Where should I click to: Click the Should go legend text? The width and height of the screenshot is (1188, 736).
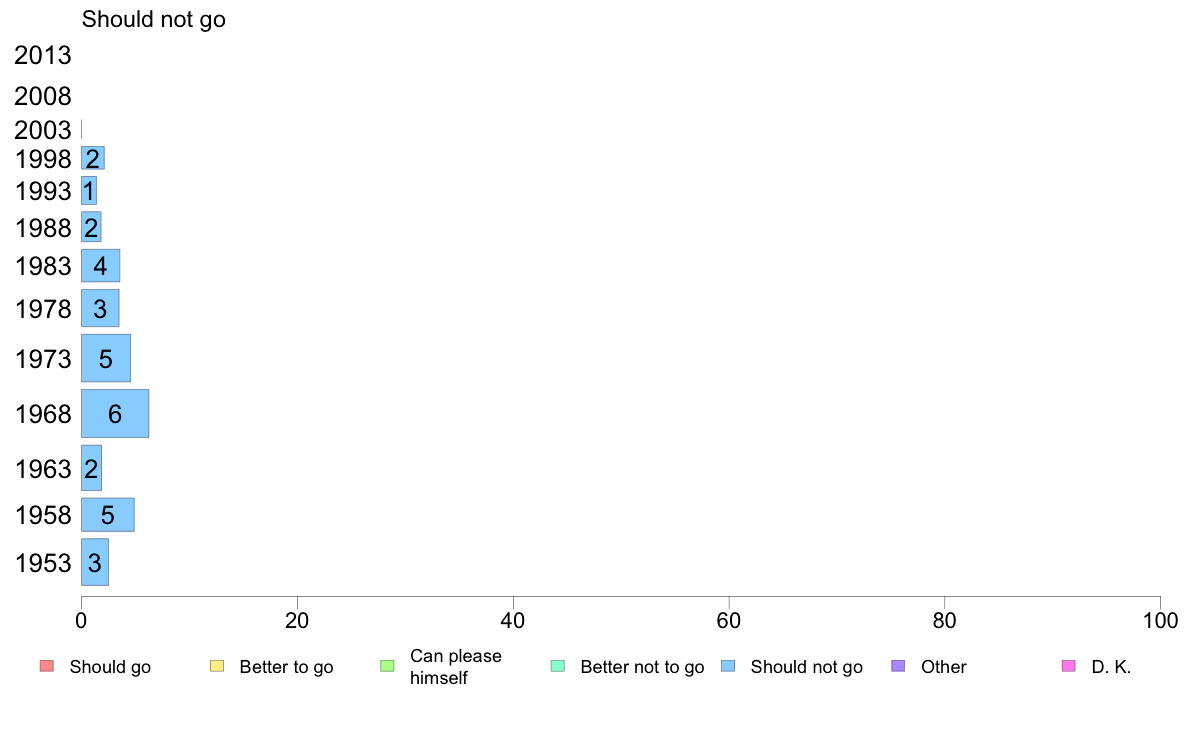pyautogui.click(x=110, y=667)
